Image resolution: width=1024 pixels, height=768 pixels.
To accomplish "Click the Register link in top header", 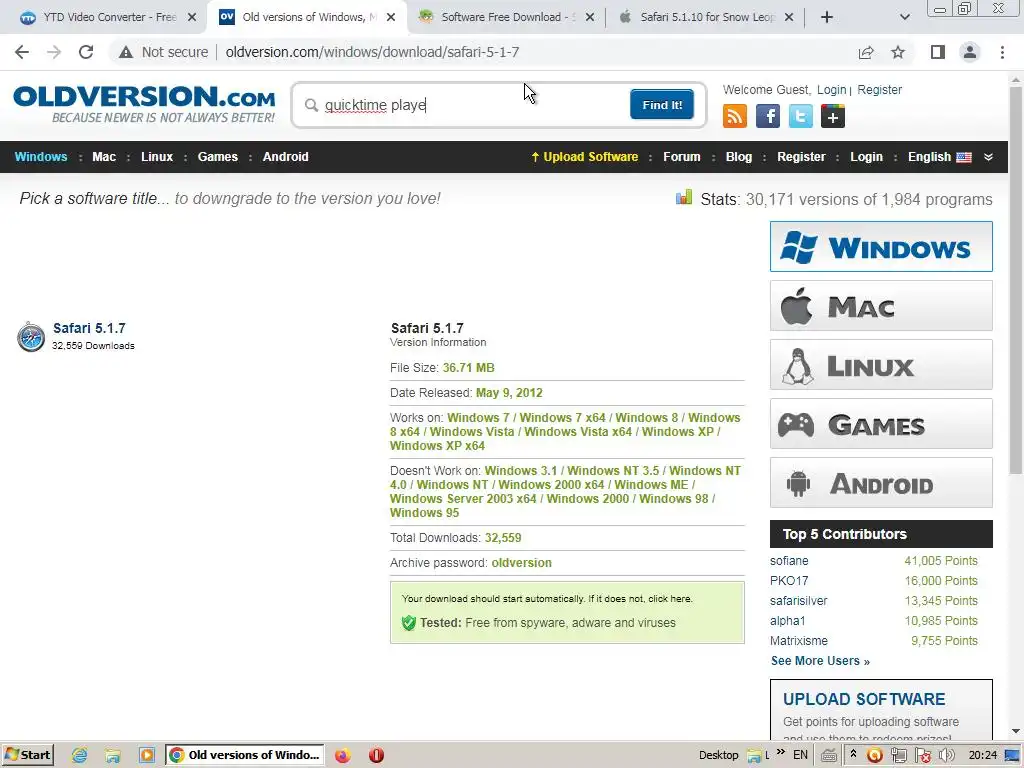I will point(879,90).
